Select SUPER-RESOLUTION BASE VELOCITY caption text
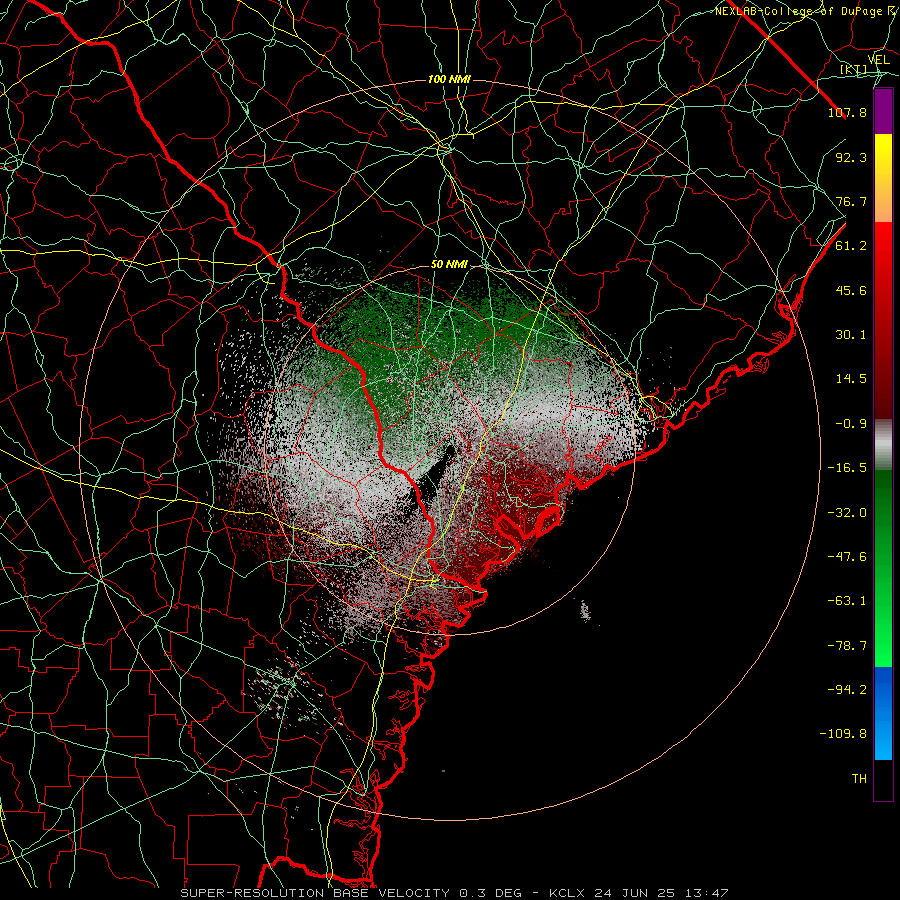Image resolution: width=900 pixels, height=900 pixels. [x=315, y=893]
